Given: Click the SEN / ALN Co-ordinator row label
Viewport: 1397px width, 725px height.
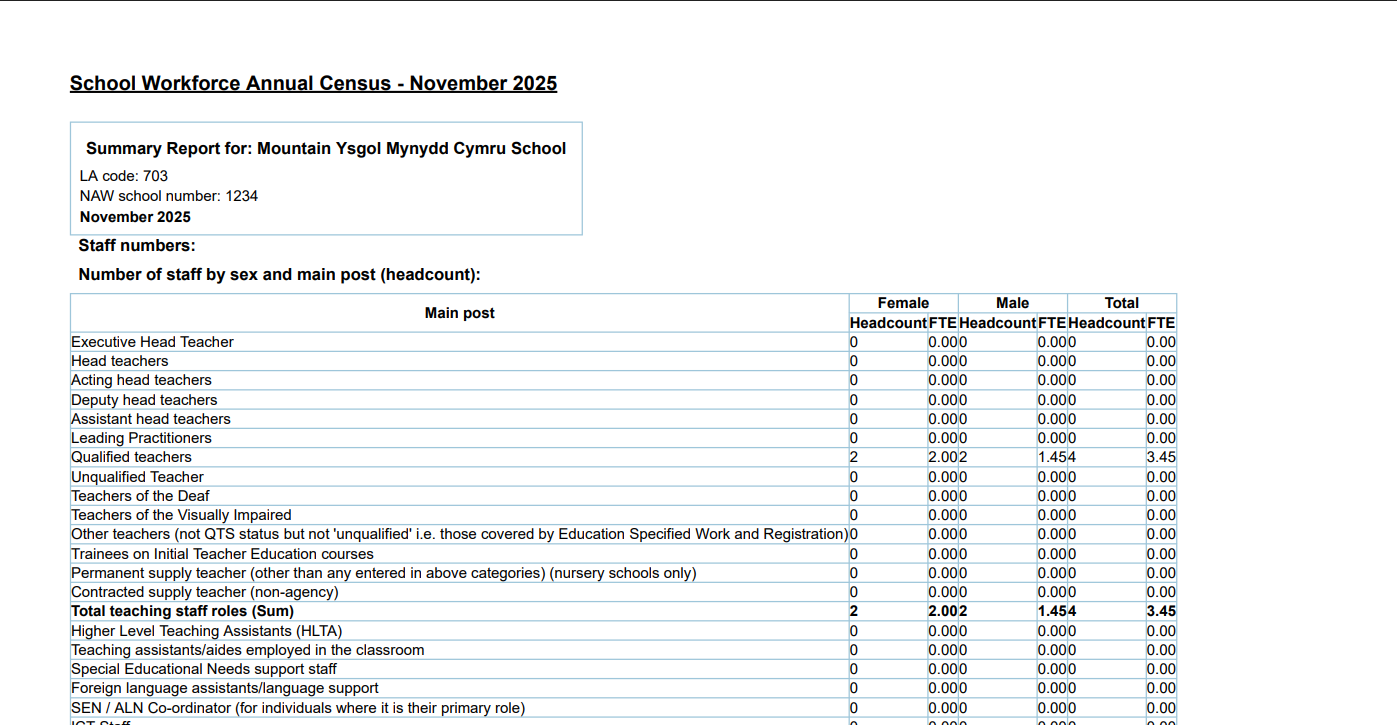Looking at the screenshot, I should 298,708.
